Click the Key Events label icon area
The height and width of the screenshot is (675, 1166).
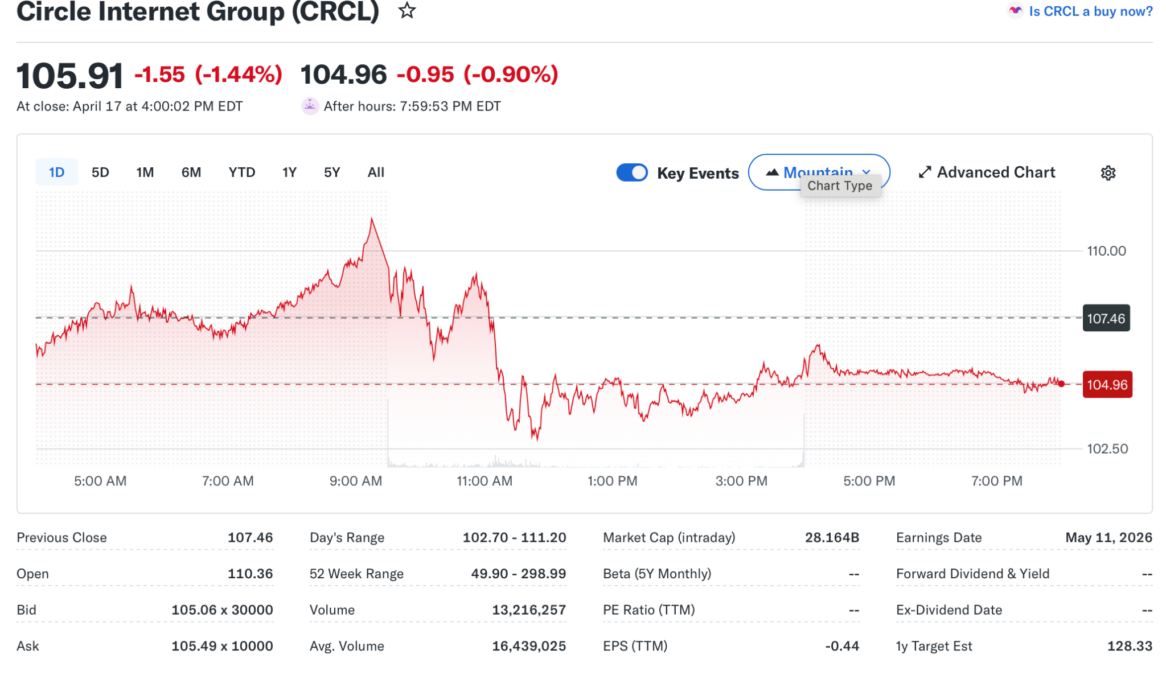point(697,172)
